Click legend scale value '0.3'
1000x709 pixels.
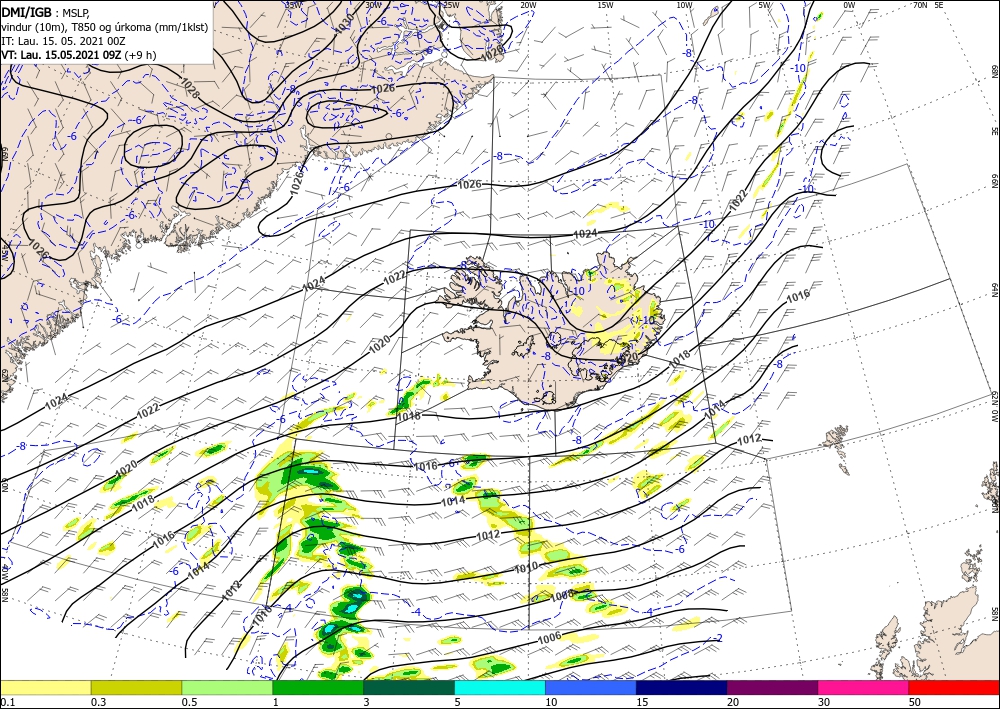click(98, 702)
